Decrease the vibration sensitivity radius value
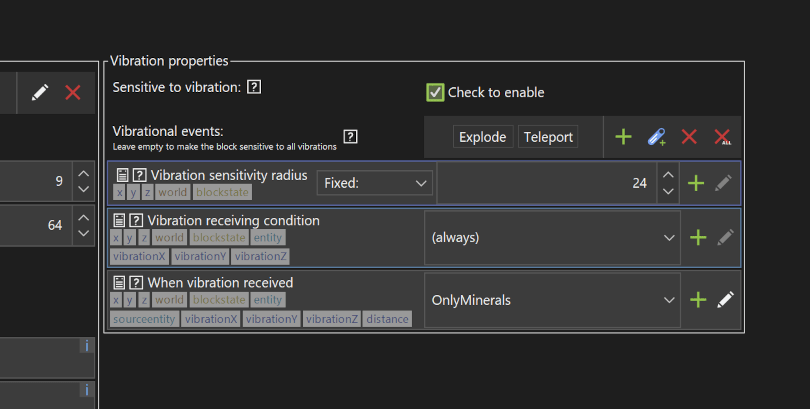The height and width of the screenshot is (409, 810). [668, 192]
